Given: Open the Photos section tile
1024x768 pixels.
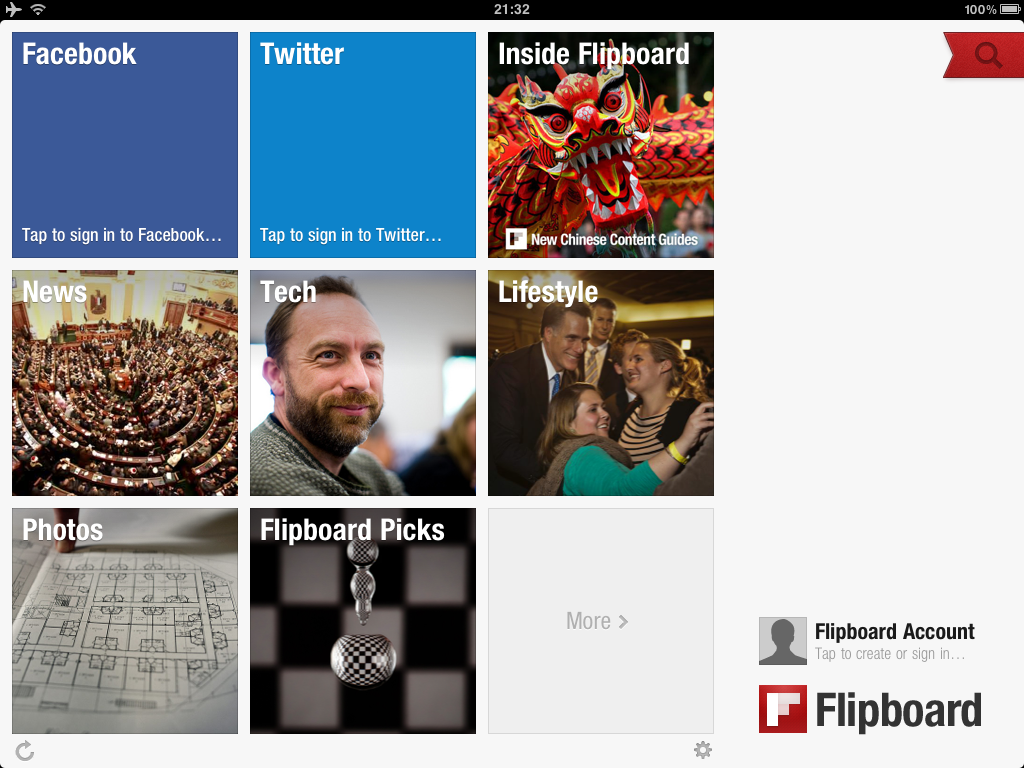Looking at the screenshot, I should tap(125, 621).
